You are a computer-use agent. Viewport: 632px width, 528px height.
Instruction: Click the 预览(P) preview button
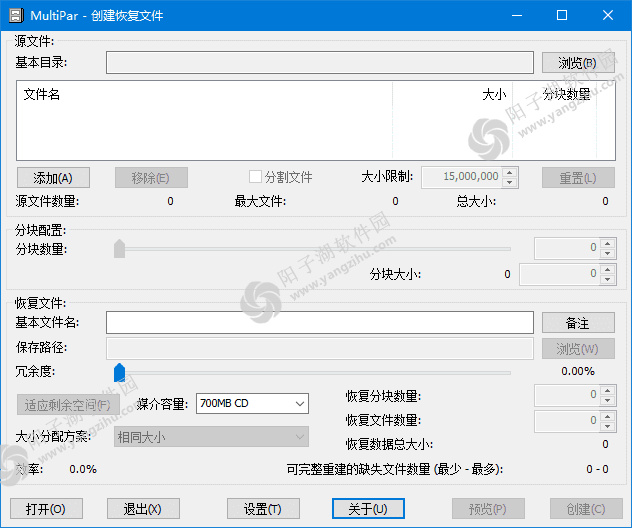tap(488, 509)
